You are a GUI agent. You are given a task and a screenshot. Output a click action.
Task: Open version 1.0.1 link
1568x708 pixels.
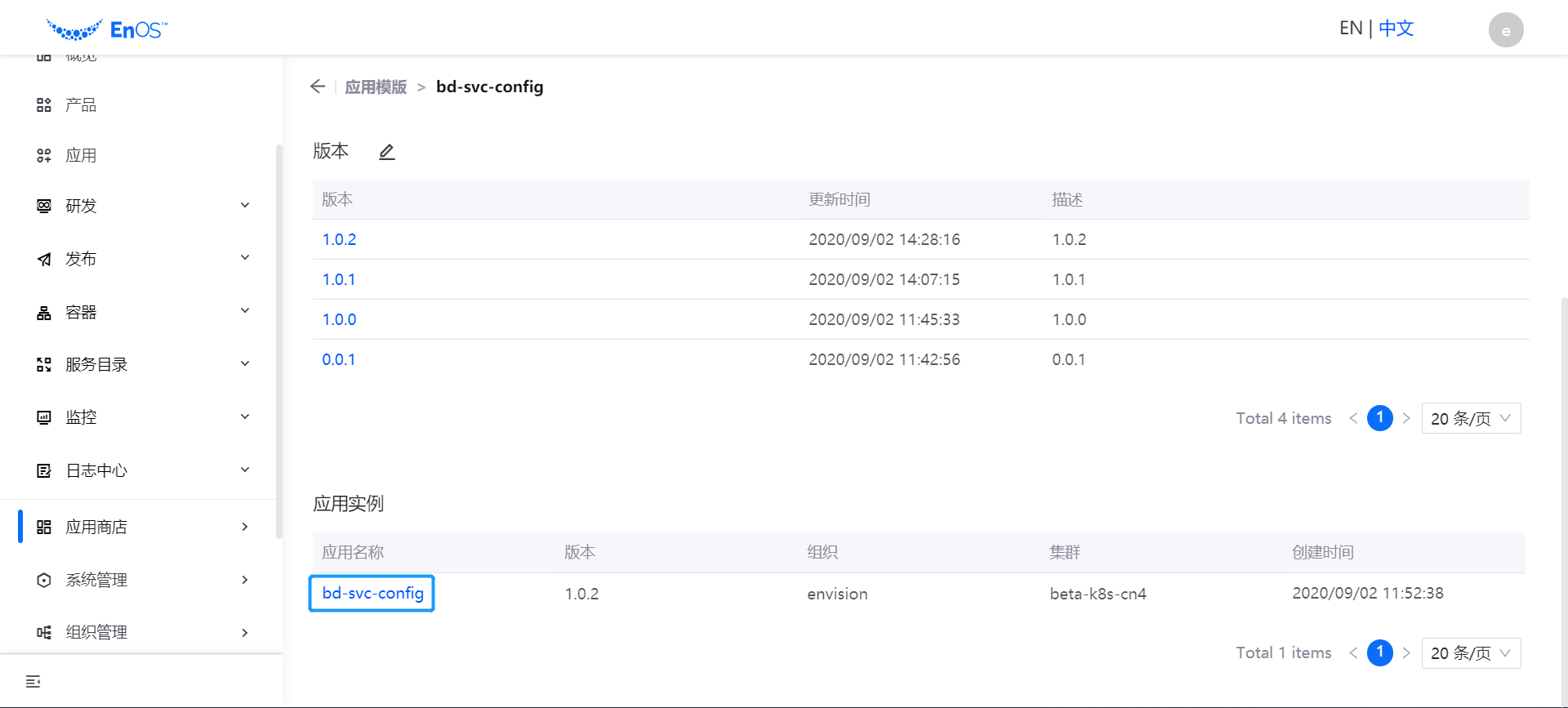point(339,279)
